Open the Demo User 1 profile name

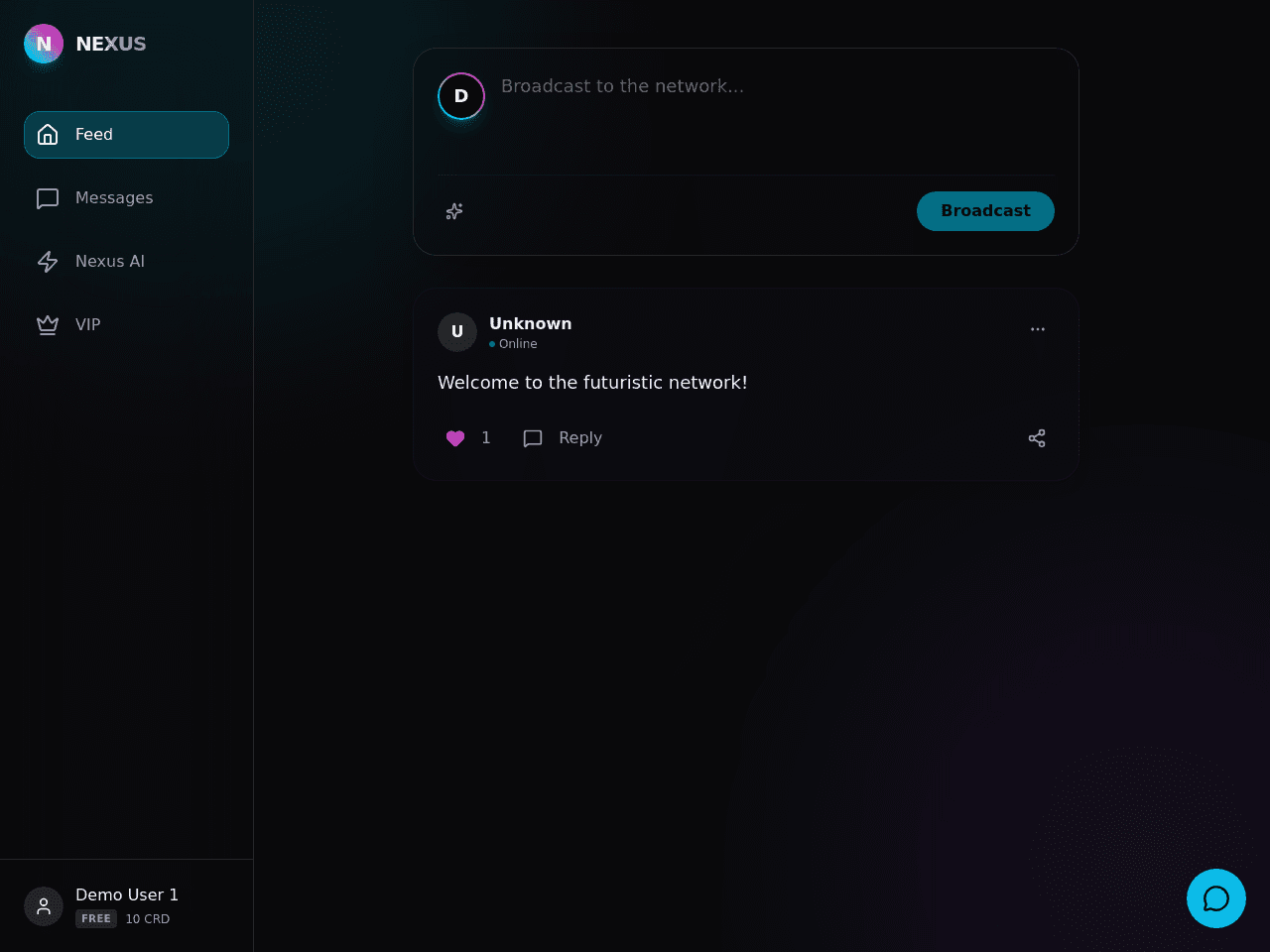click(127, 895)
